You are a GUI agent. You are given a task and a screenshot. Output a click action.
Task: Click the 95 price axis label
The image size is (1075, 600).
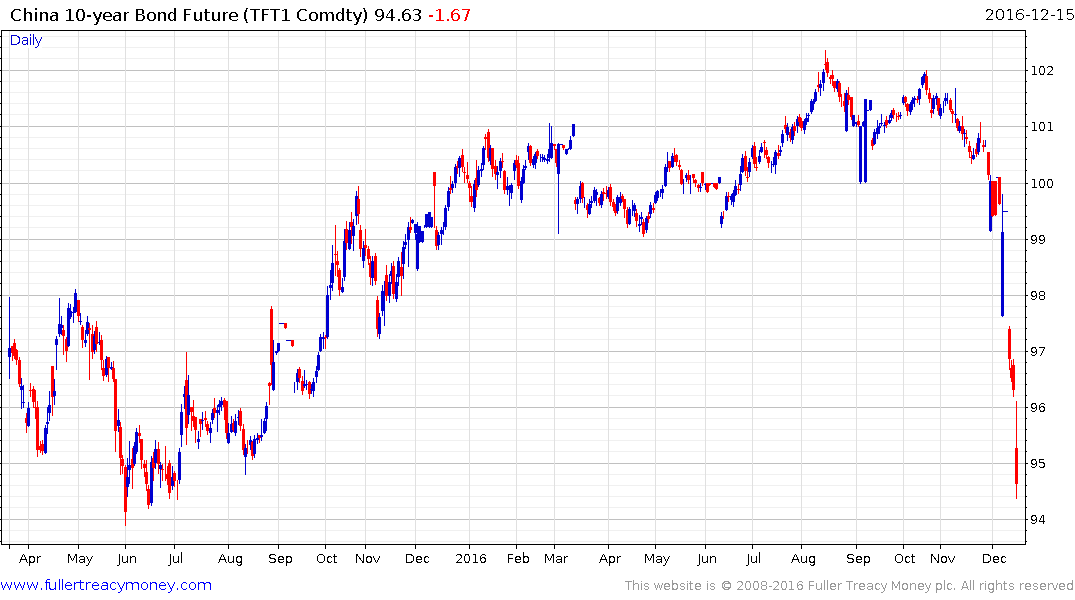(1038, 464)
